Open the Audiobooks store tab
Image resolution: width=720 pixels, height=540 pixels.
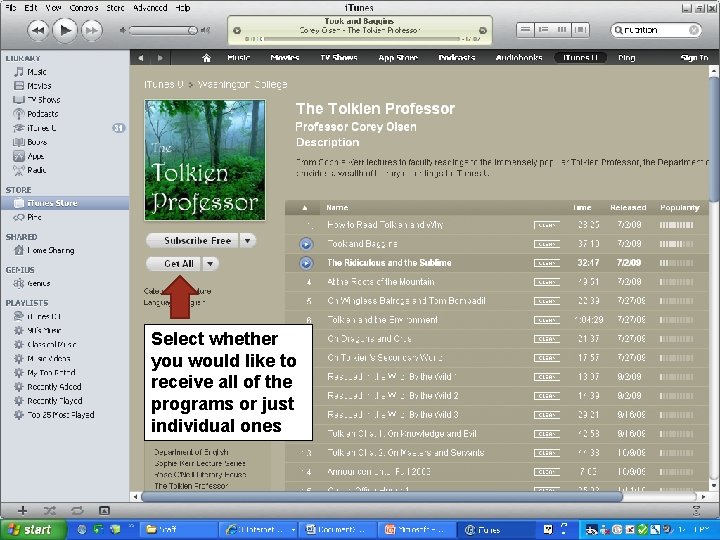pos(519,58)
